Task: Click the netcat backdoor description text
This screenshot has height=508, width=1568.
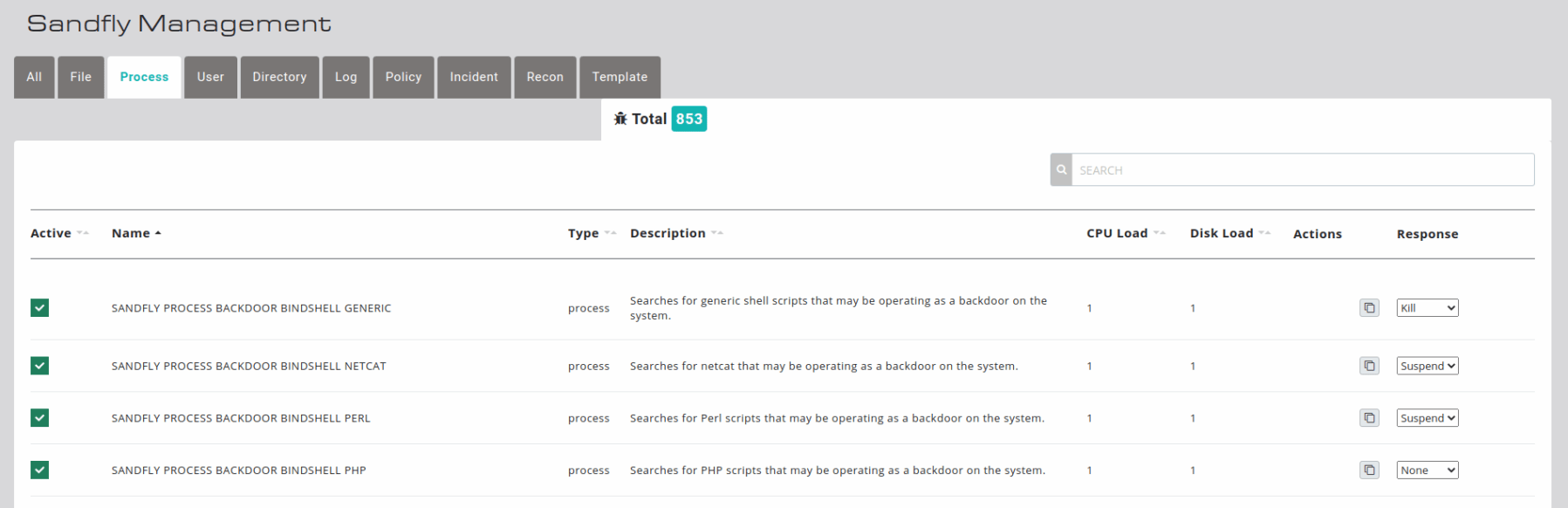Action: point(824,366)
